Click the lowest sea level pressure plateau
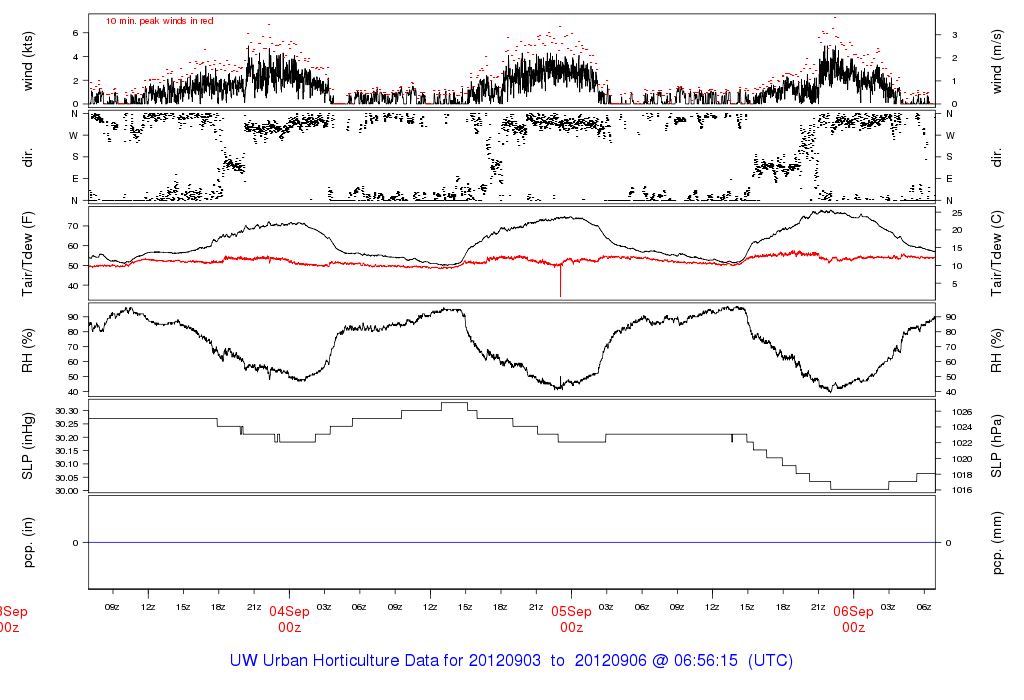 click(x=859, y=489)
